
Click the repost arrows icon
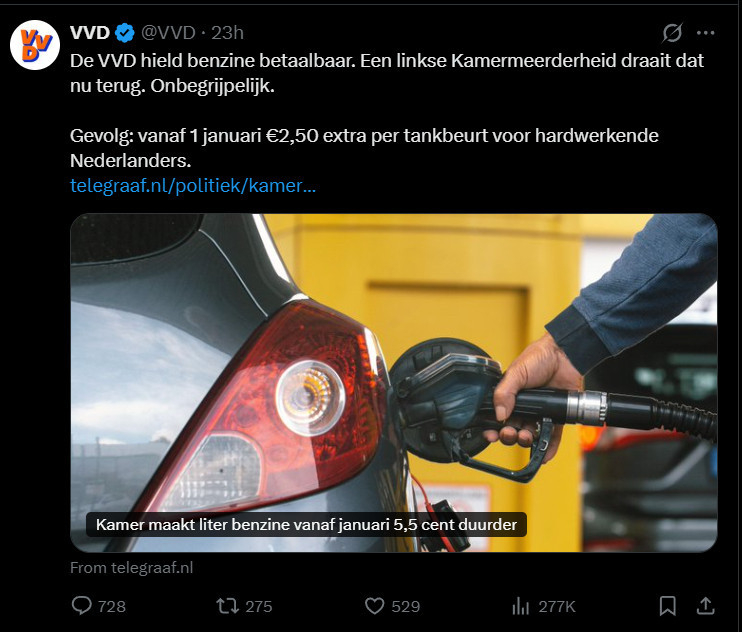click(227, 606)
